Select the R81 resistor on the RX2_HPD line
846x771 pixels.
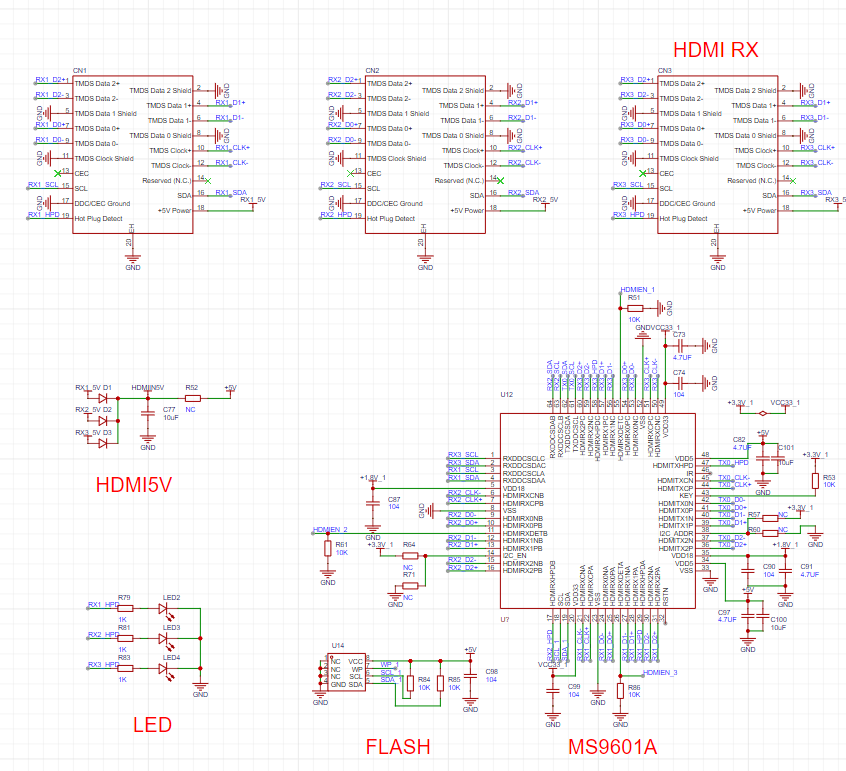[125, 638]
